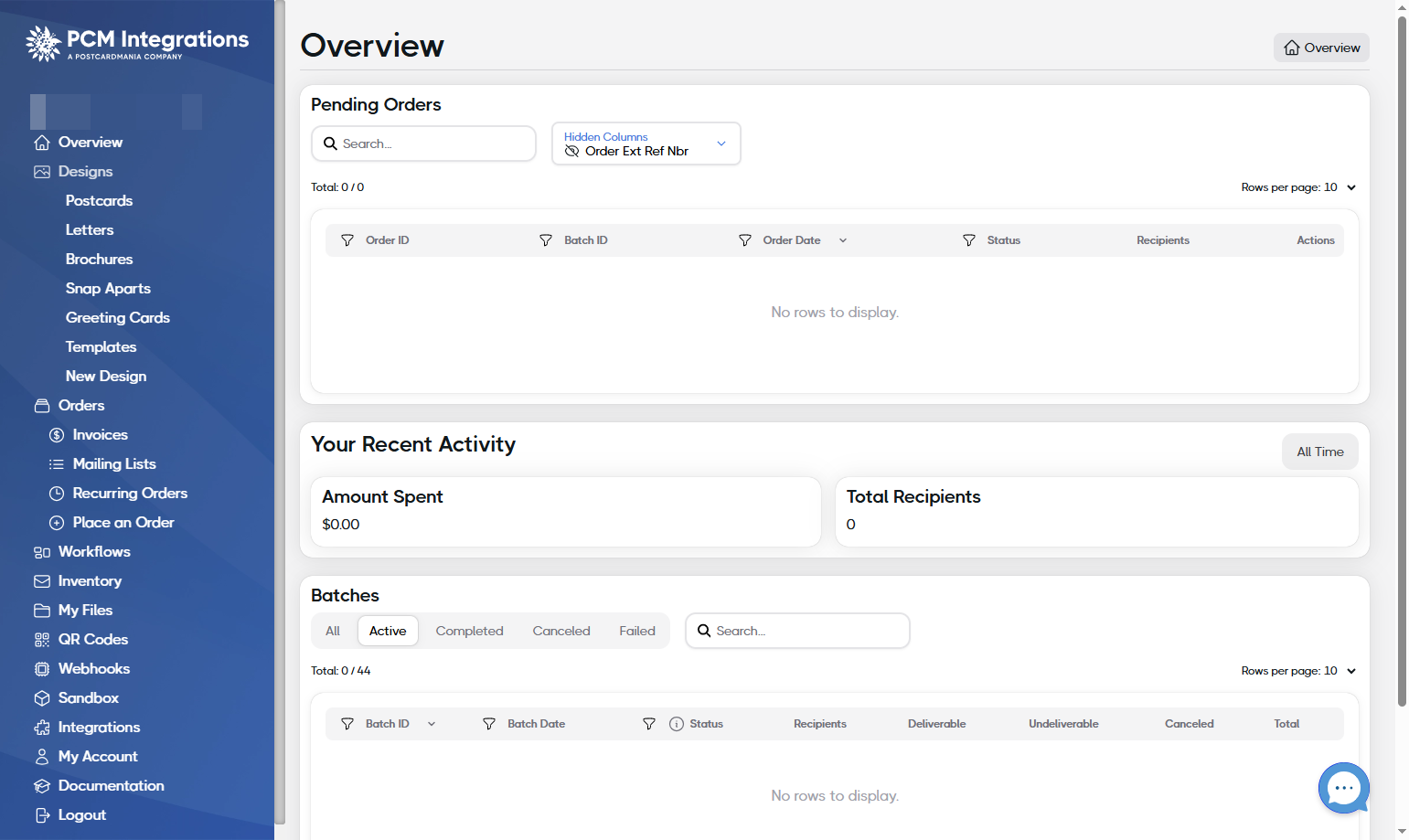Open QR Codes from the sidebar
The image size is (1409, 840).
tap(81, 640)
